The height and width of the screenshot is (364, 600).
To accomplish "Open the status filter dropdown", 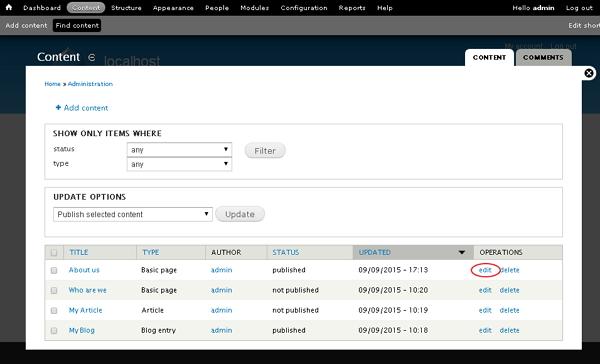I will pos(179,150).
